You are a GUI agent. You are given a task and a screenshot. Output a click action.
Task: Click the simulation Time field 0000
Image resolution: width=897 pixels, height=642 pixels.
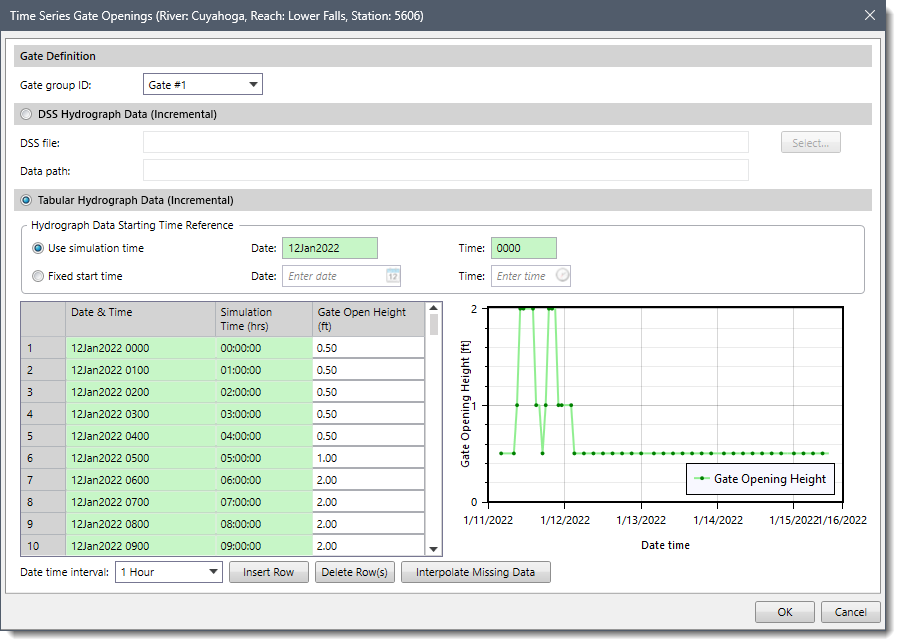[x=523, y=248]
